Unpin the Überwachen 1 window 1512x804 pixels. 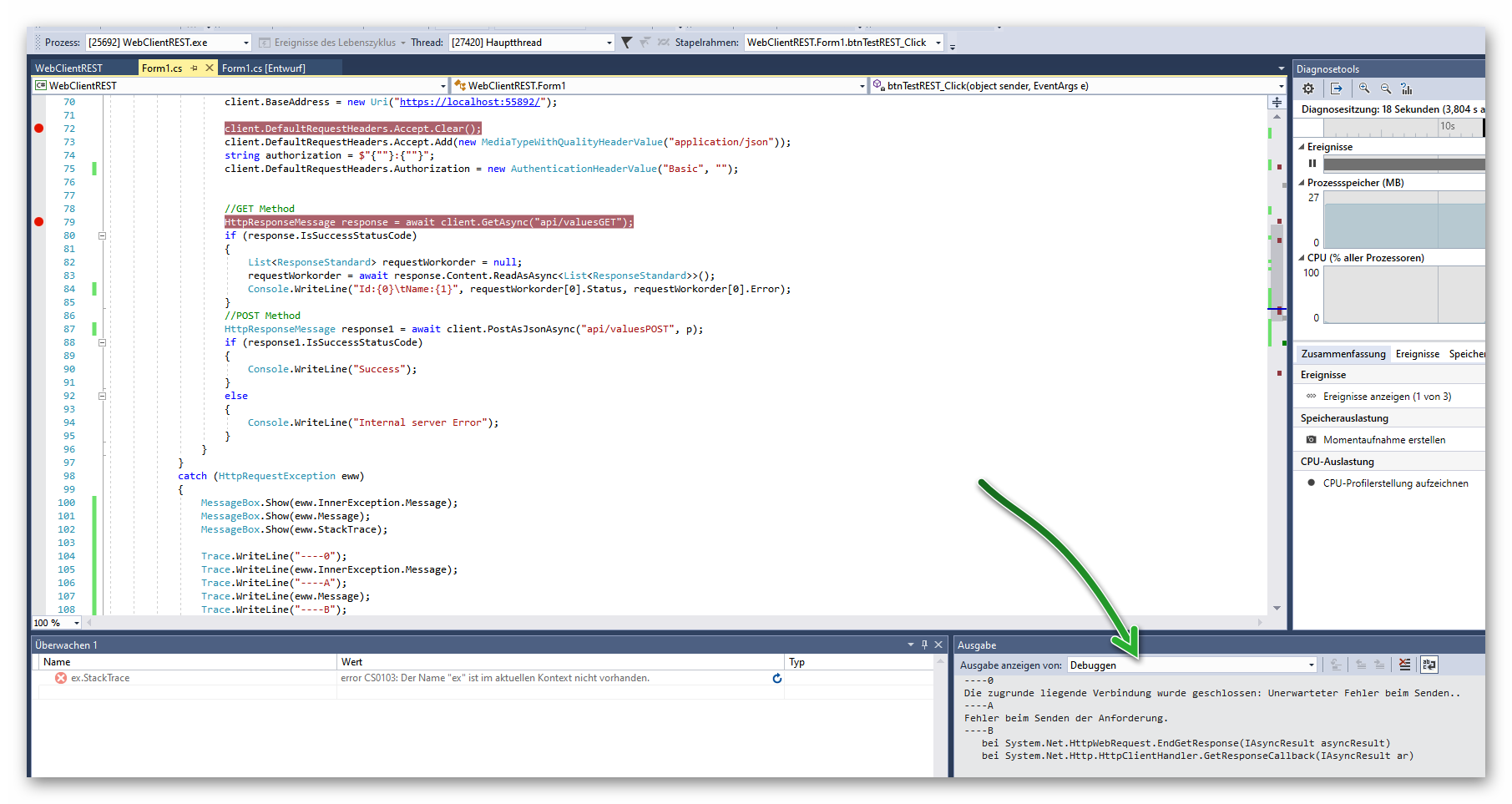point(924,644)
